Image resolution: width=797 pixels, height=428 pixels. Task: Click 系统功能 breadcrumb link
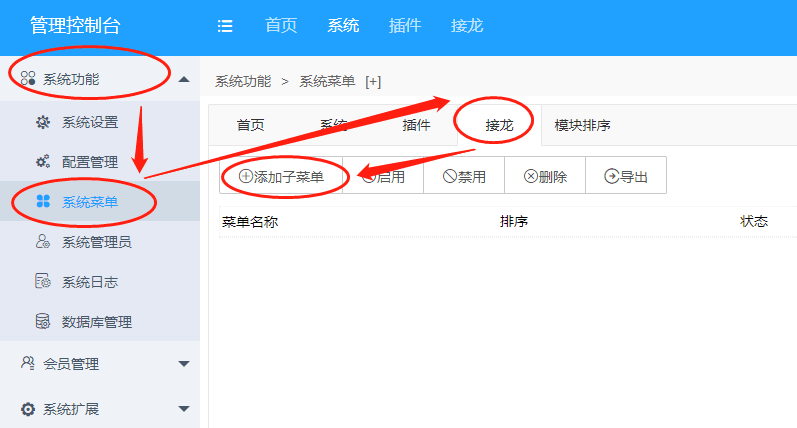coord(243,81)
